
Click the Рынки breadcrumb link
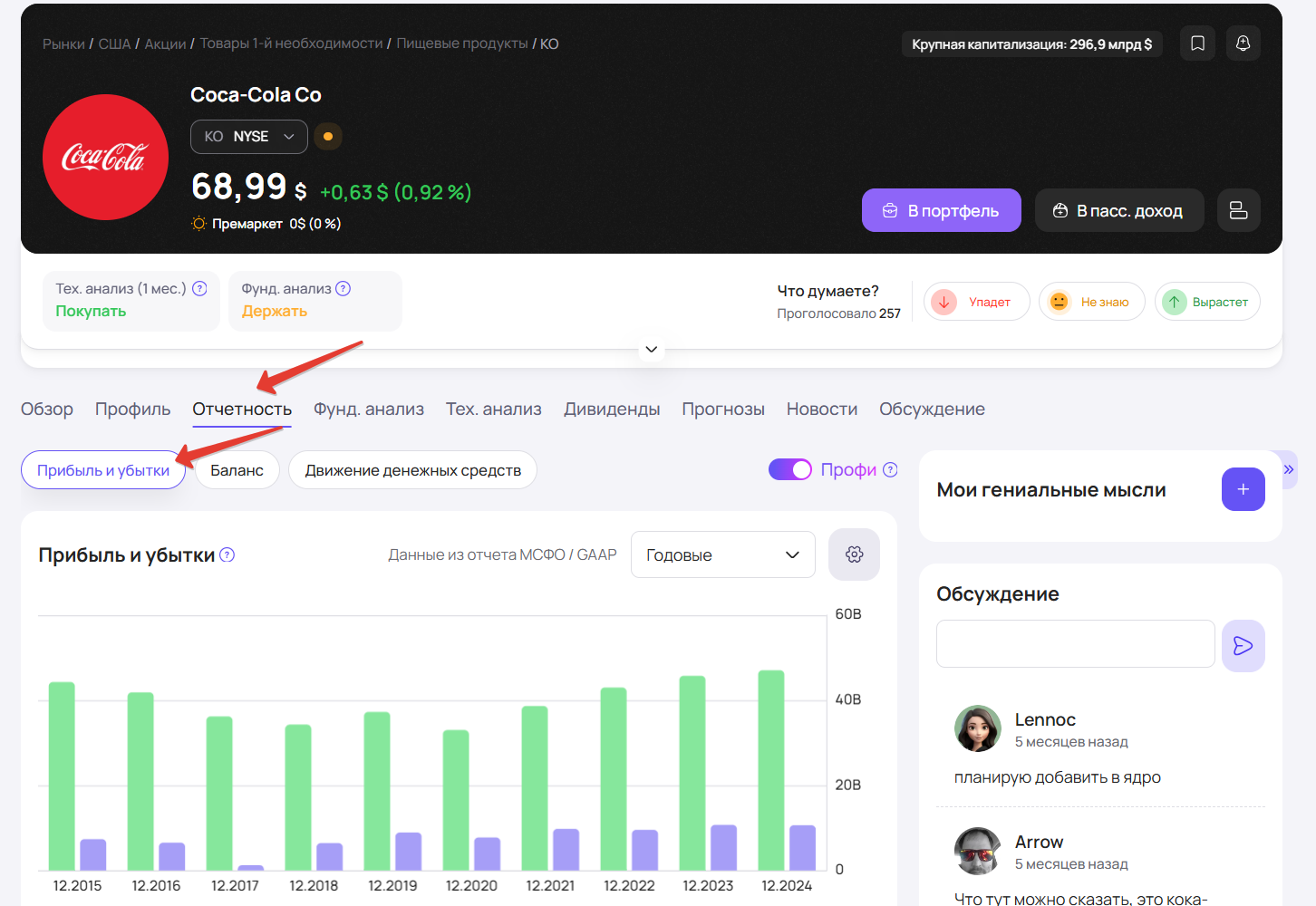(63, 43)
